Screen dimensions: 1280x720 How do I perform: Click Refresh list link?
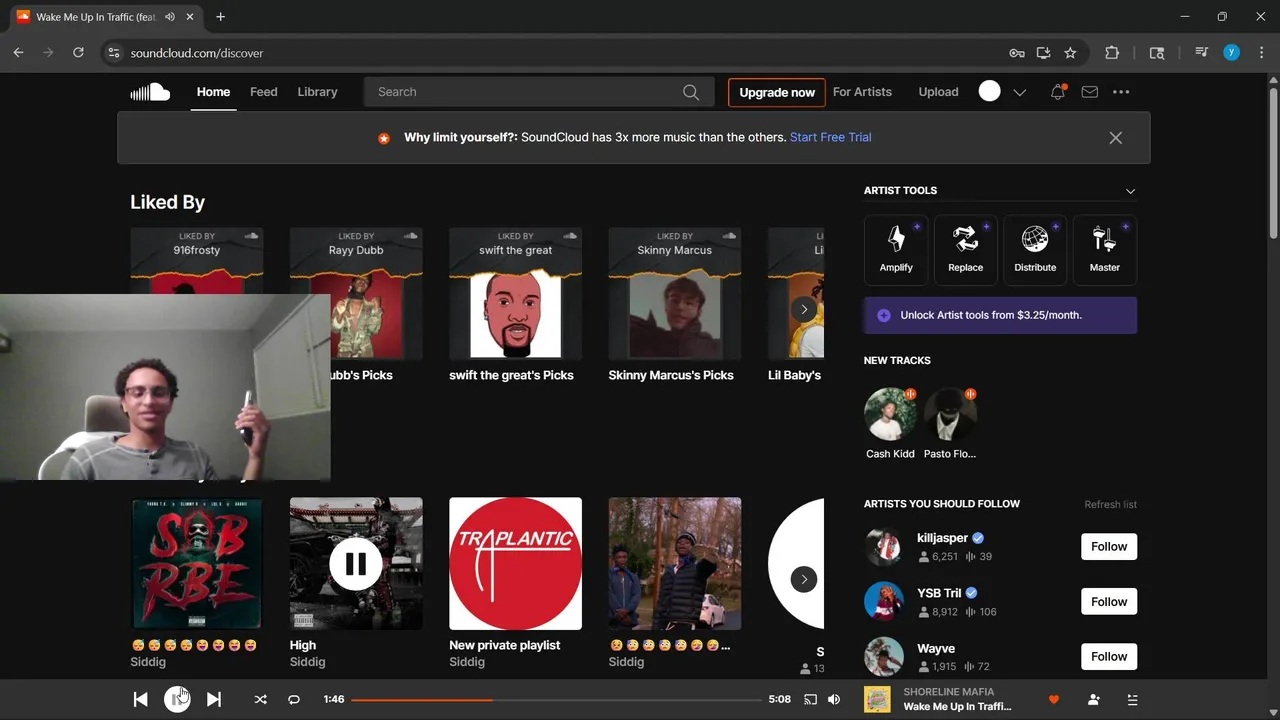[x=1110, y=504]
